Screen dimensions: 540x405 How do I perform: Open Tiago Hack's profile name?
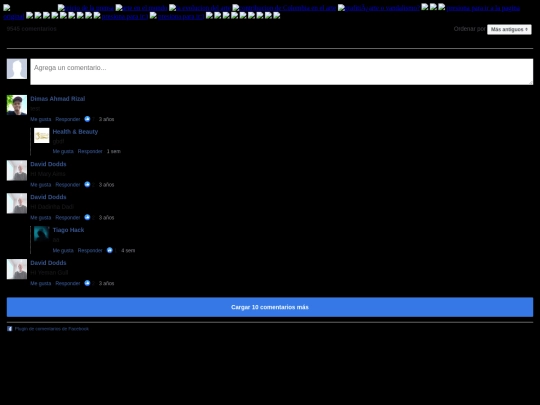pyautogui.click(x=68, y=230)
